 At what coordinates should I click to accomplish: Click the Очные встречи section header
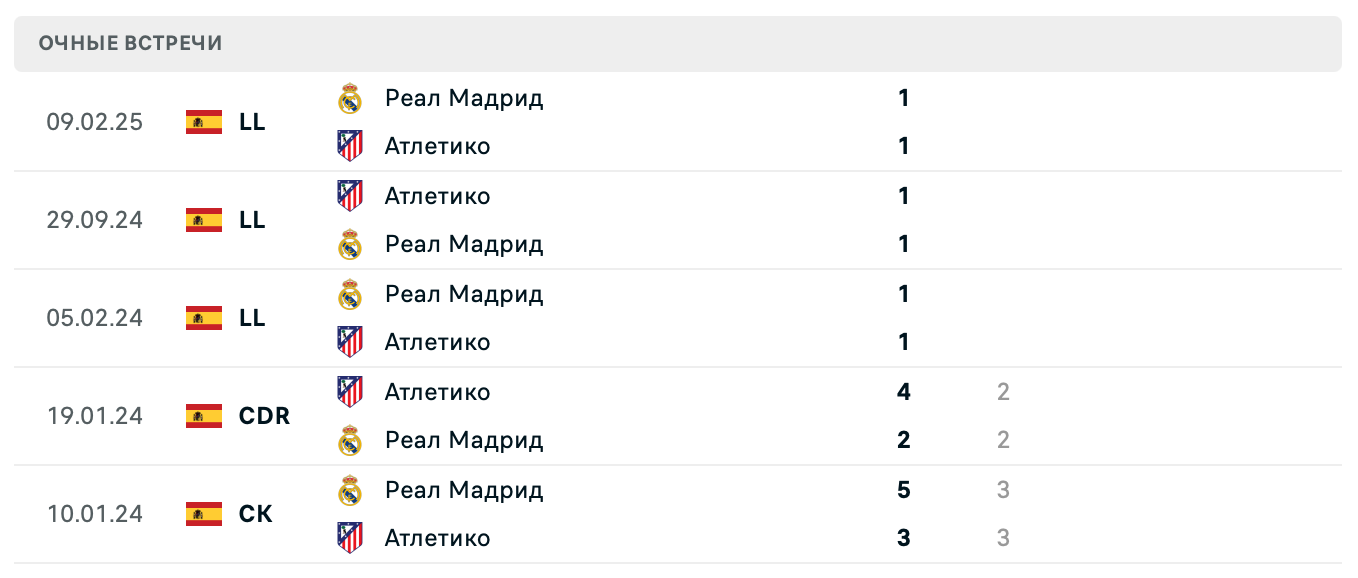click(x=130, y=43)
